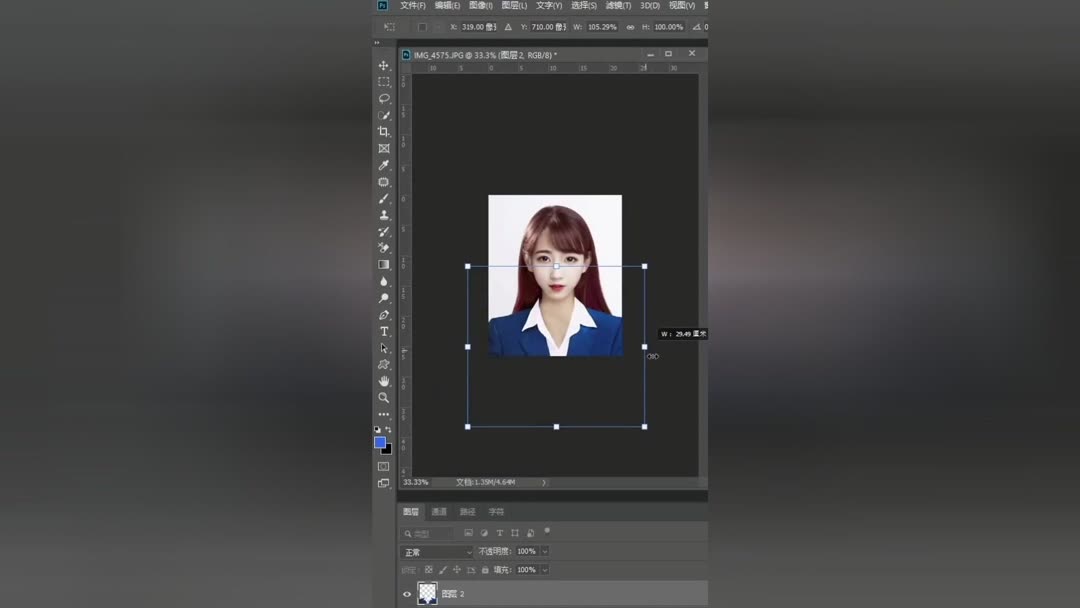This screenshot has height=608, width=1080.
Task: Open the blending mode dropdown
Action: point(437,551)
